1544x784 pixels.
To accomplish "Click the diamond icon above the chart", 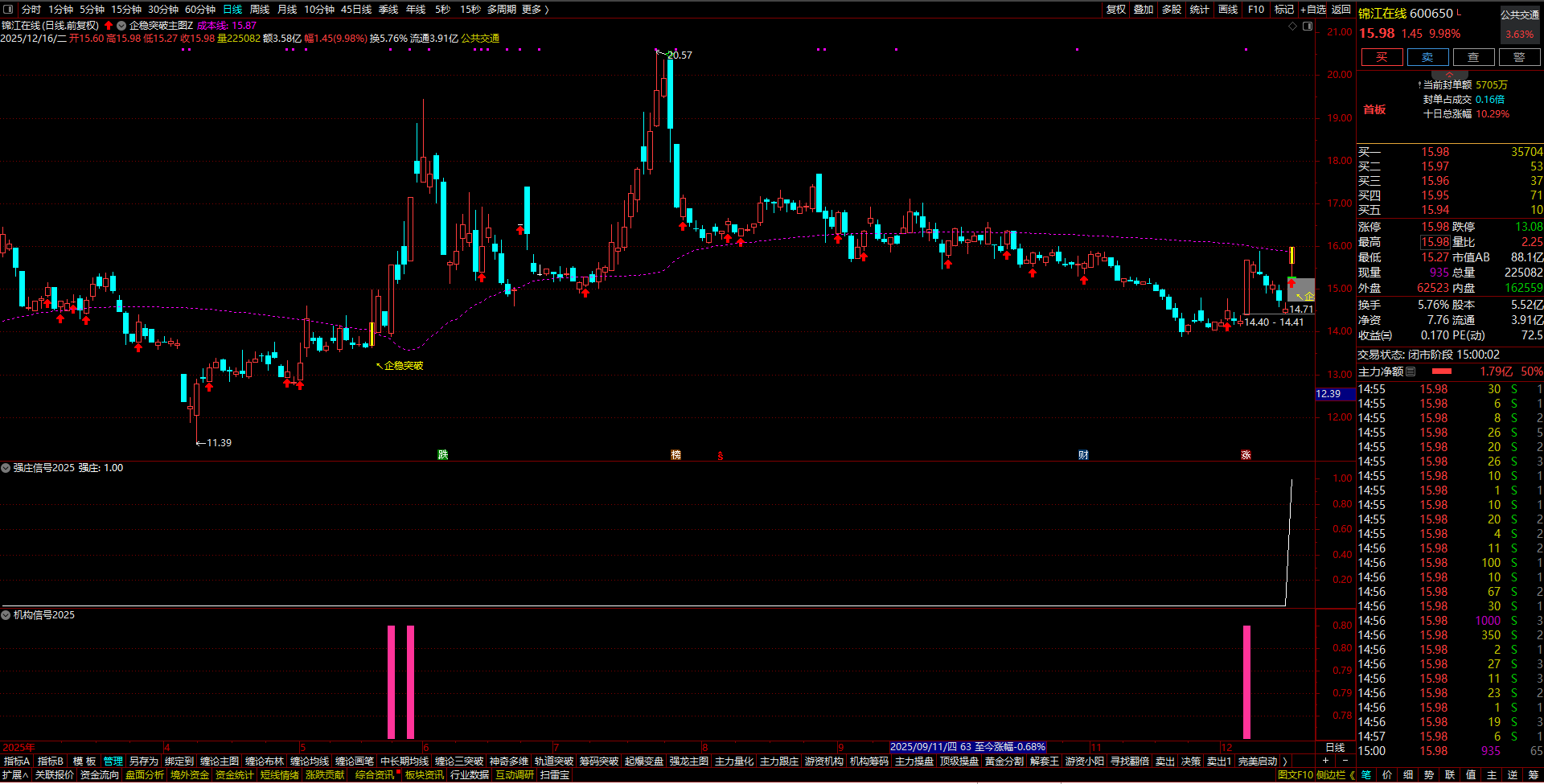I will pyautogui.click(x=1293, y=27).
